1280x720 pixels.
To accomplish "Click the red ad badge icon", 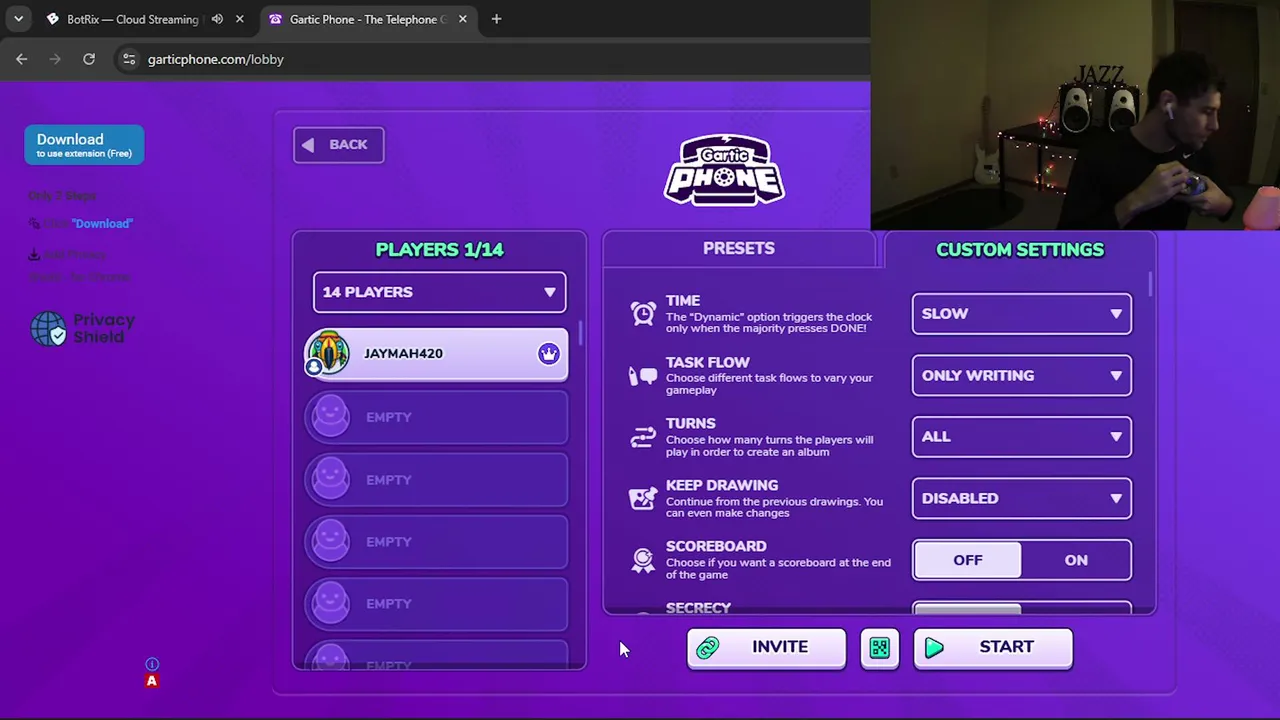I will [152, 681].
